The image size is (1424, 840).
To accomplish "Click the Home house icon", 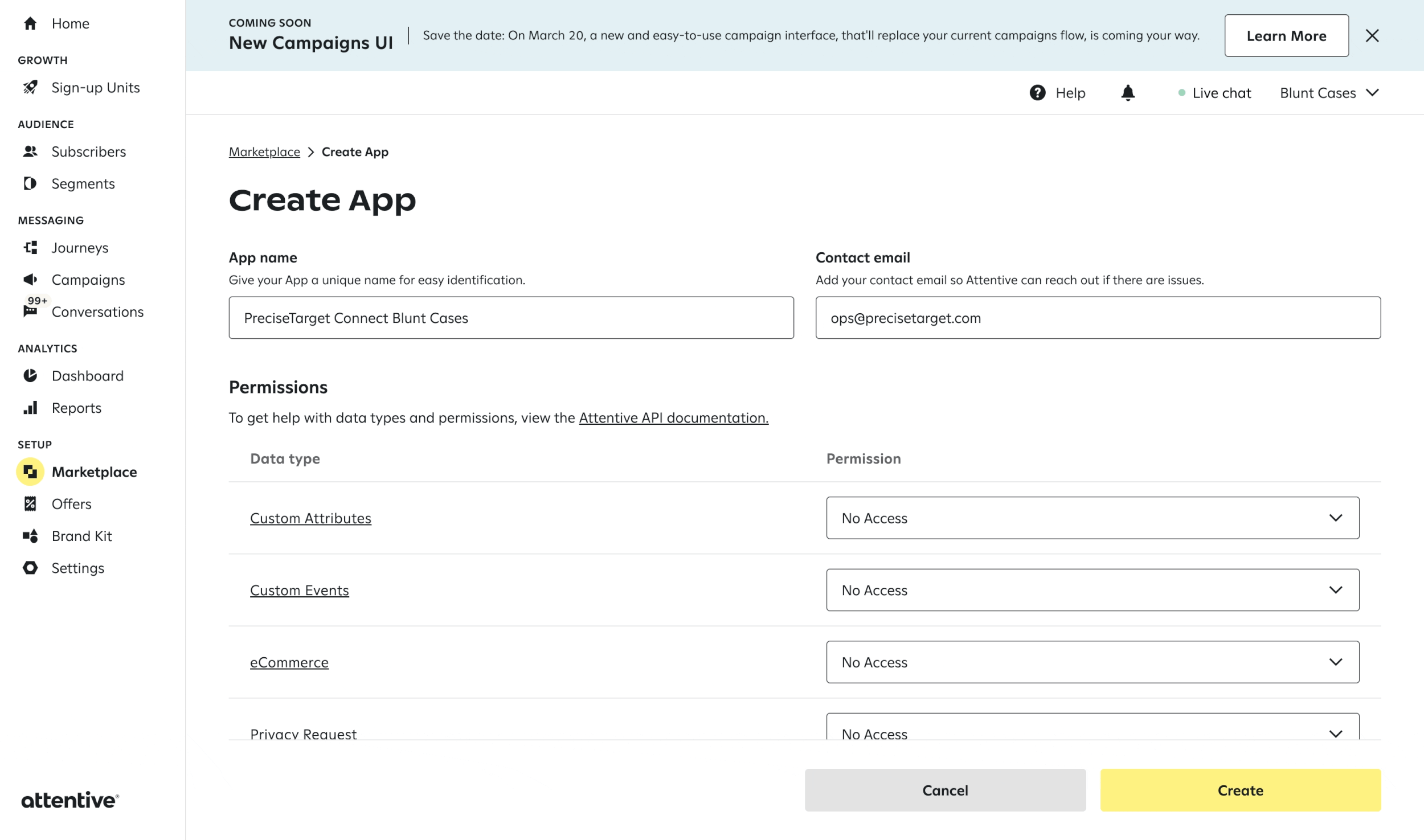I will click(x=30, y=23).
